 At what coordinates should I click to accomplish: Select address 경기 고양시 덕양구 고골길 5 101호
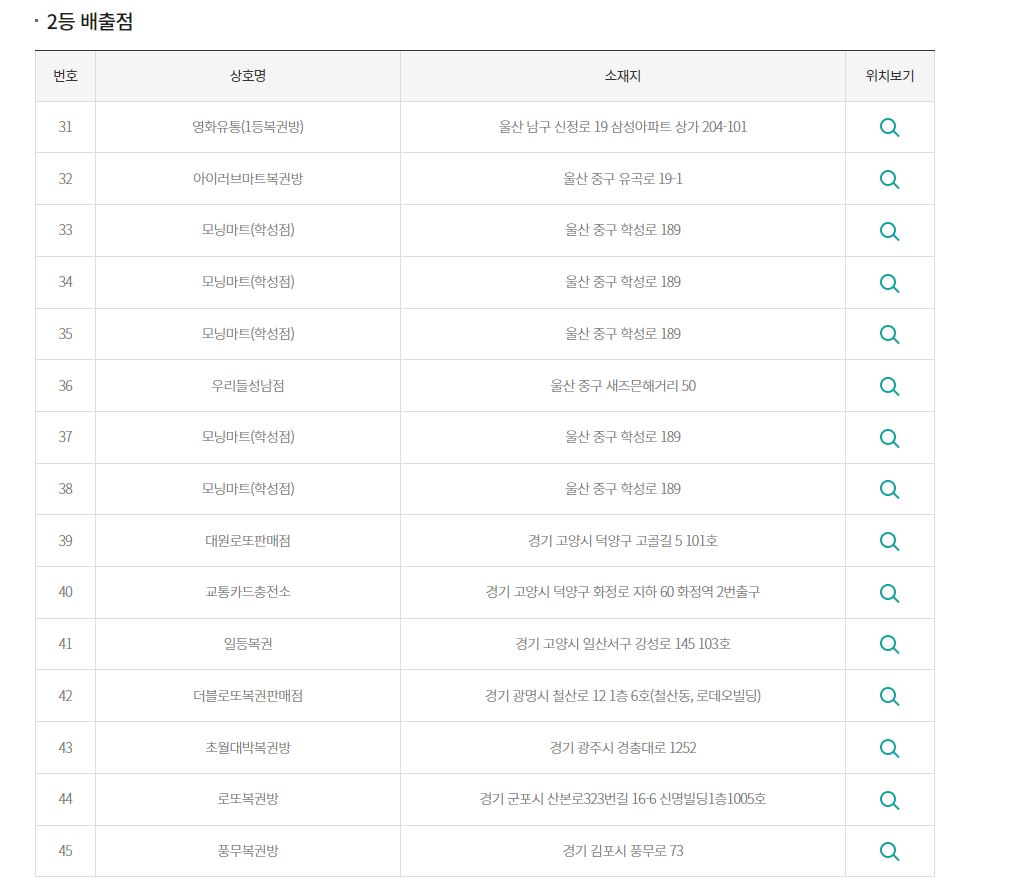(622, 540)
